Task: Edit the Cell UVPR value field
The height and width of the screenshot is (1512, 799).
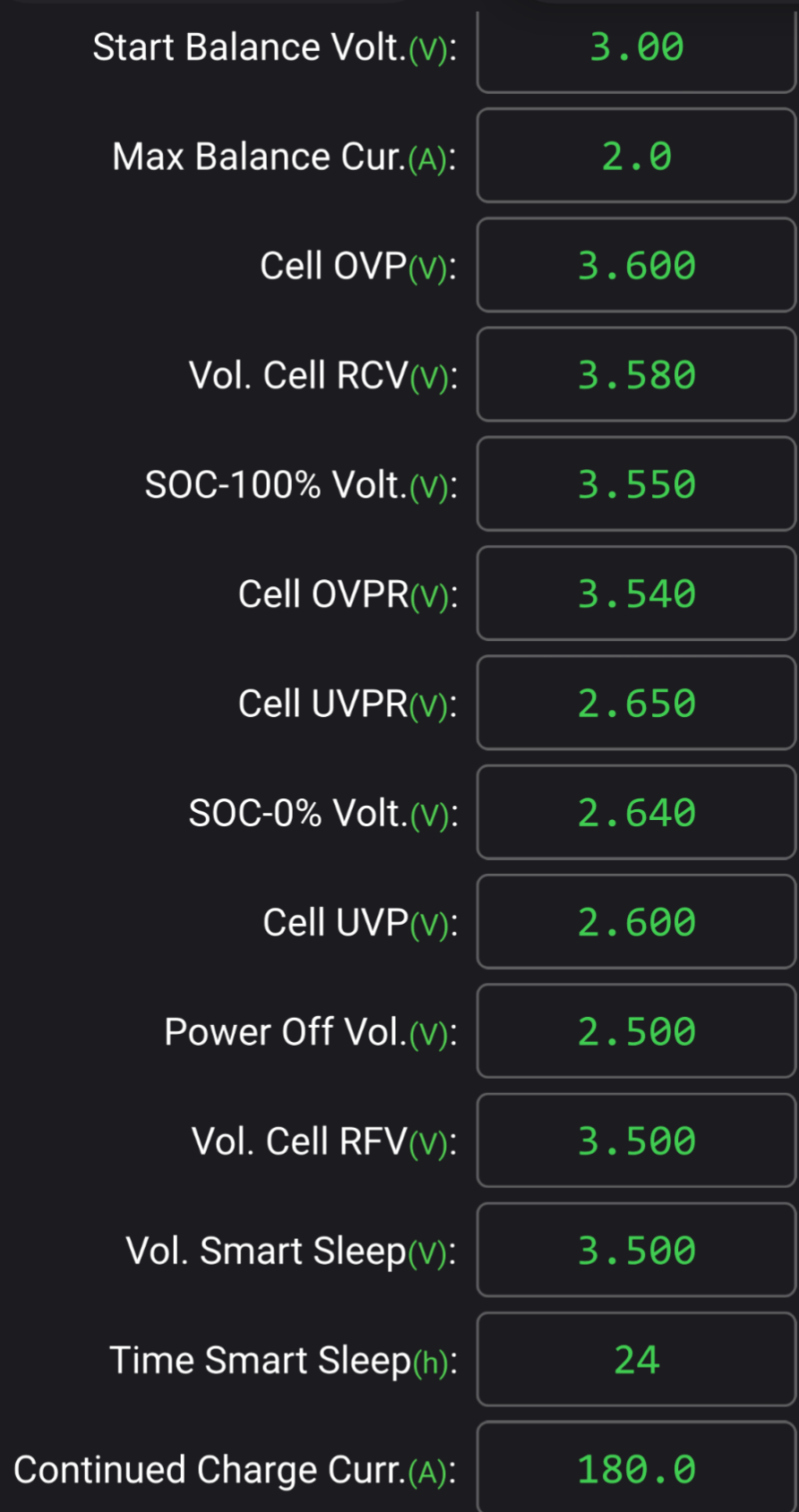Action: tap(636, 704)
